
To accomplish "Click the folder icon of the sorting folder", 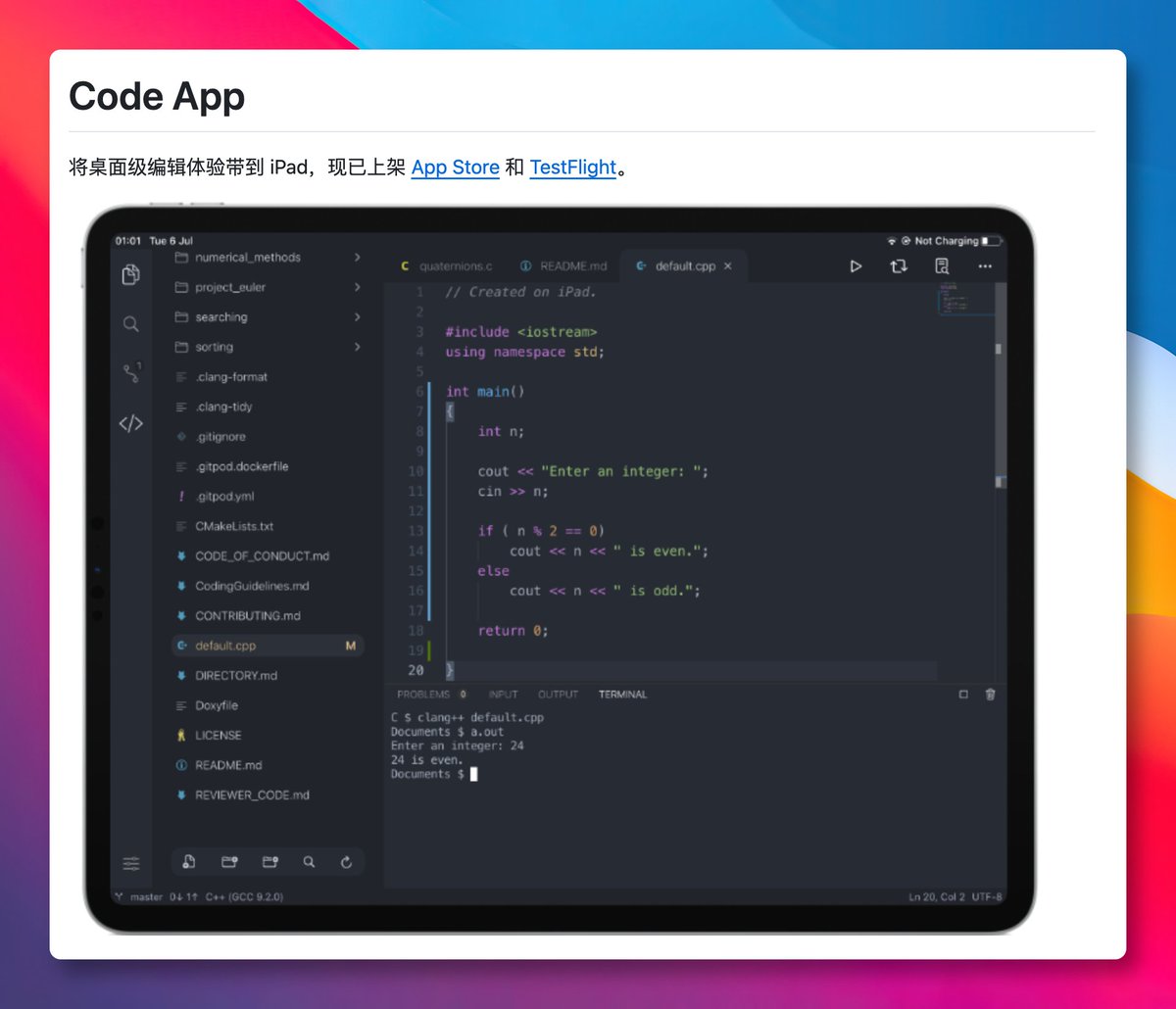I will (x=181, y=347).
